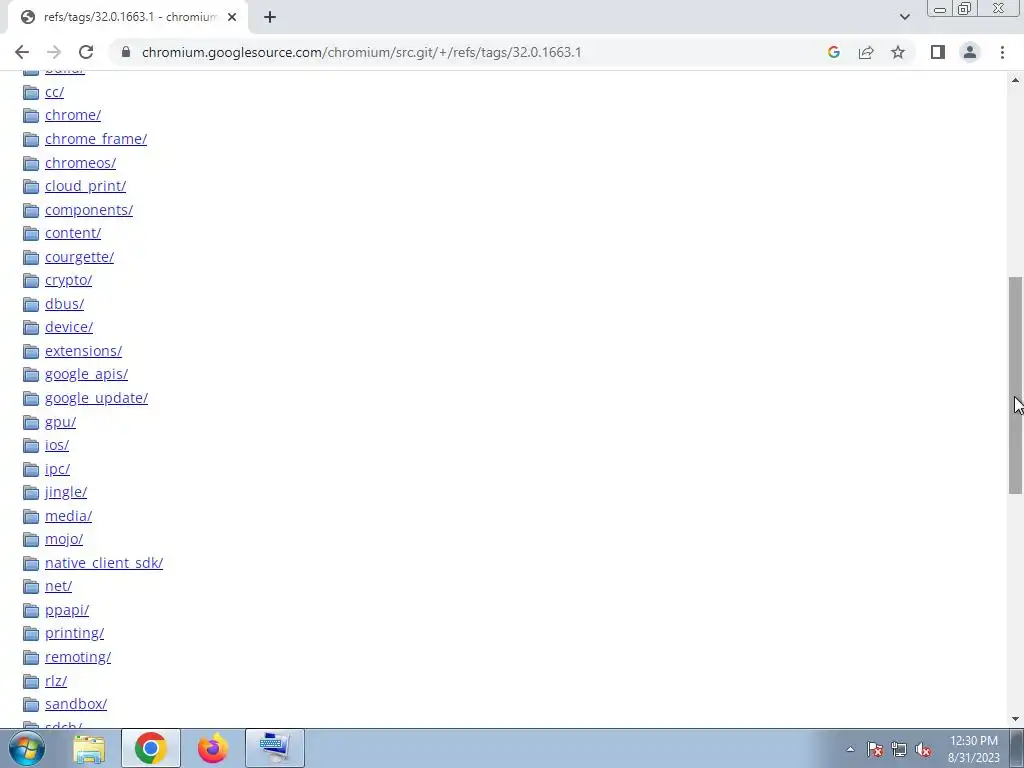Reload the current page
Viewport: 1024px width, 768px height.
[x=86, y=52]
